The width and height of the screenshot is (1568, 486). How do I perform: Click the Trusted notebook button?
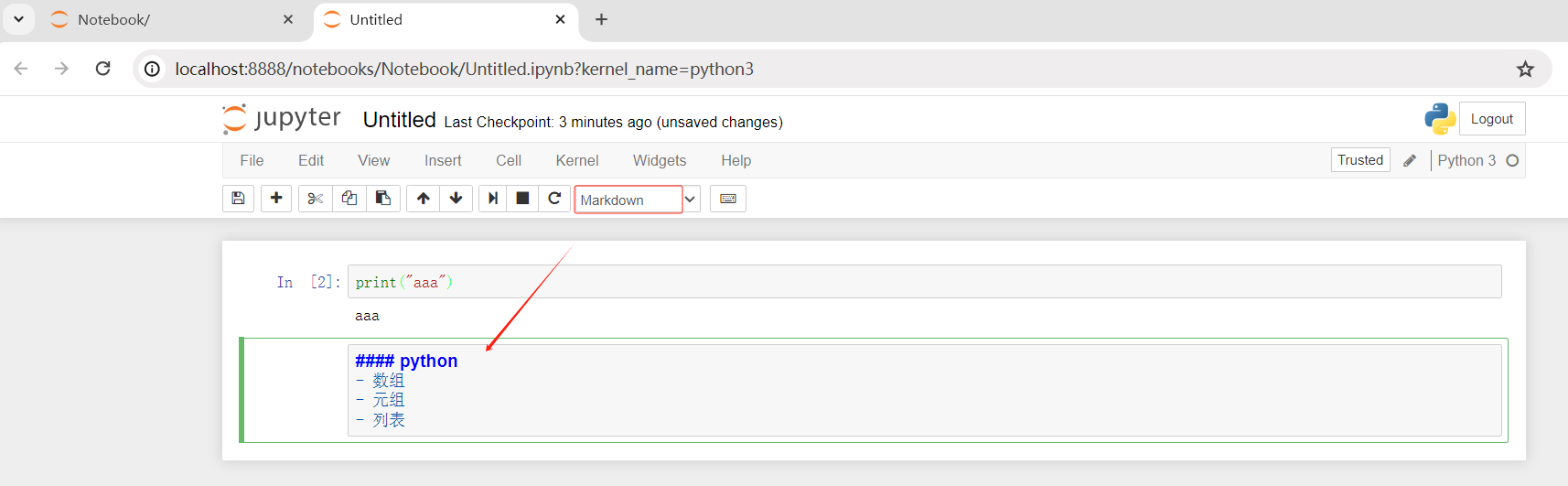point(1360,160)
